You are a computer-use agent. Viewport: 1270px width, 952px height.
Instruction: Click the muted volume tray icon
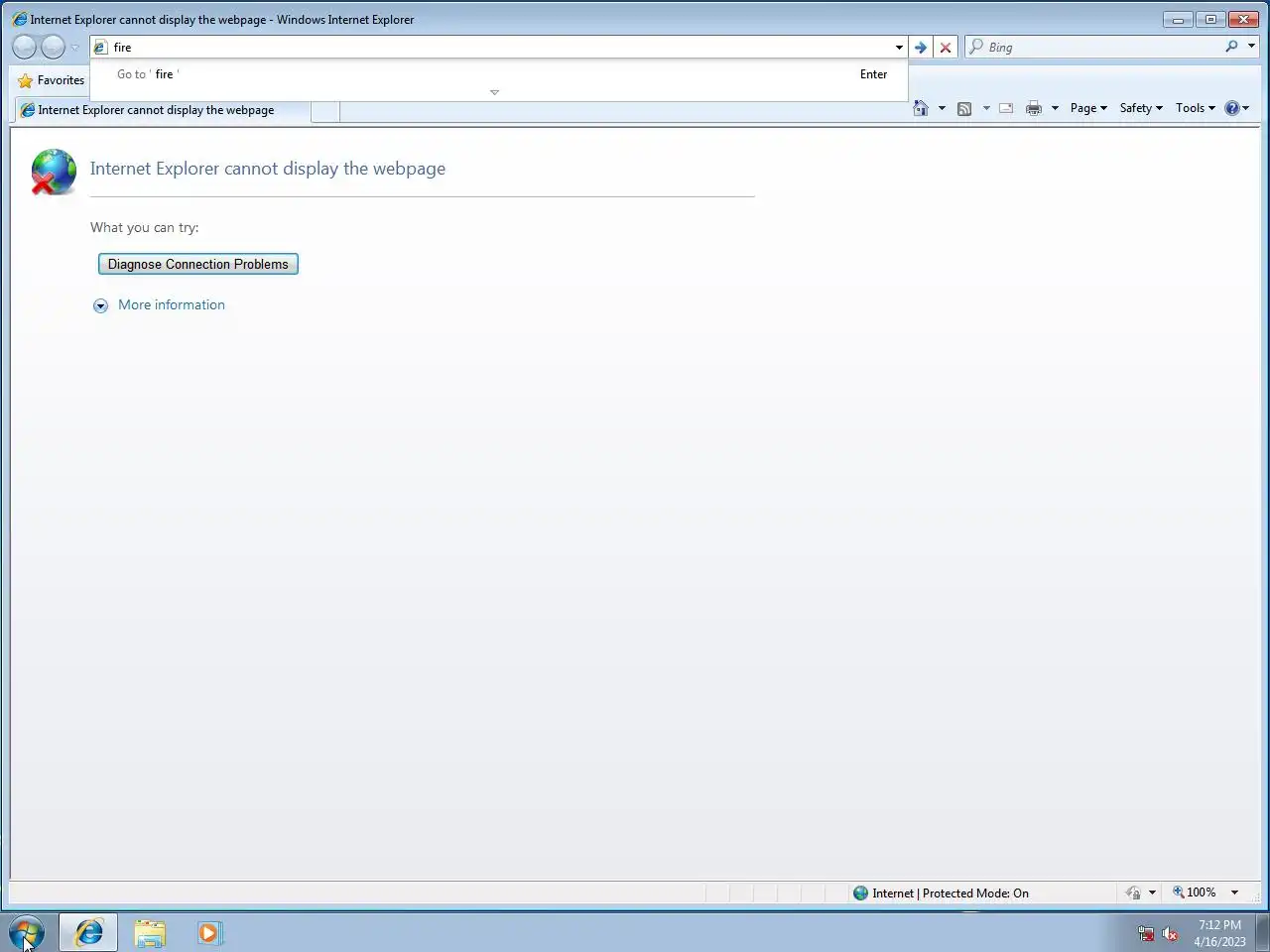(1171, 933)
